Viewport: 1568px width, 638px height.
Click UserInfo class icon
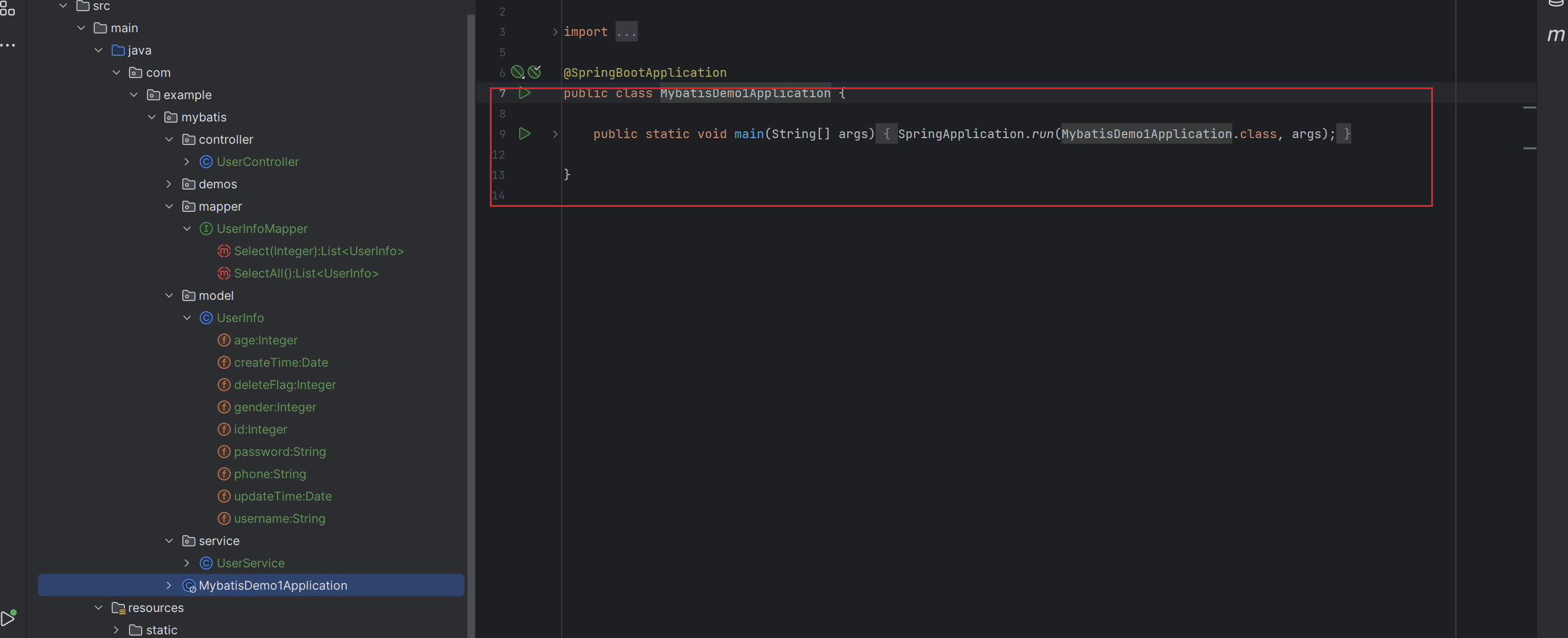pos(206,318)
